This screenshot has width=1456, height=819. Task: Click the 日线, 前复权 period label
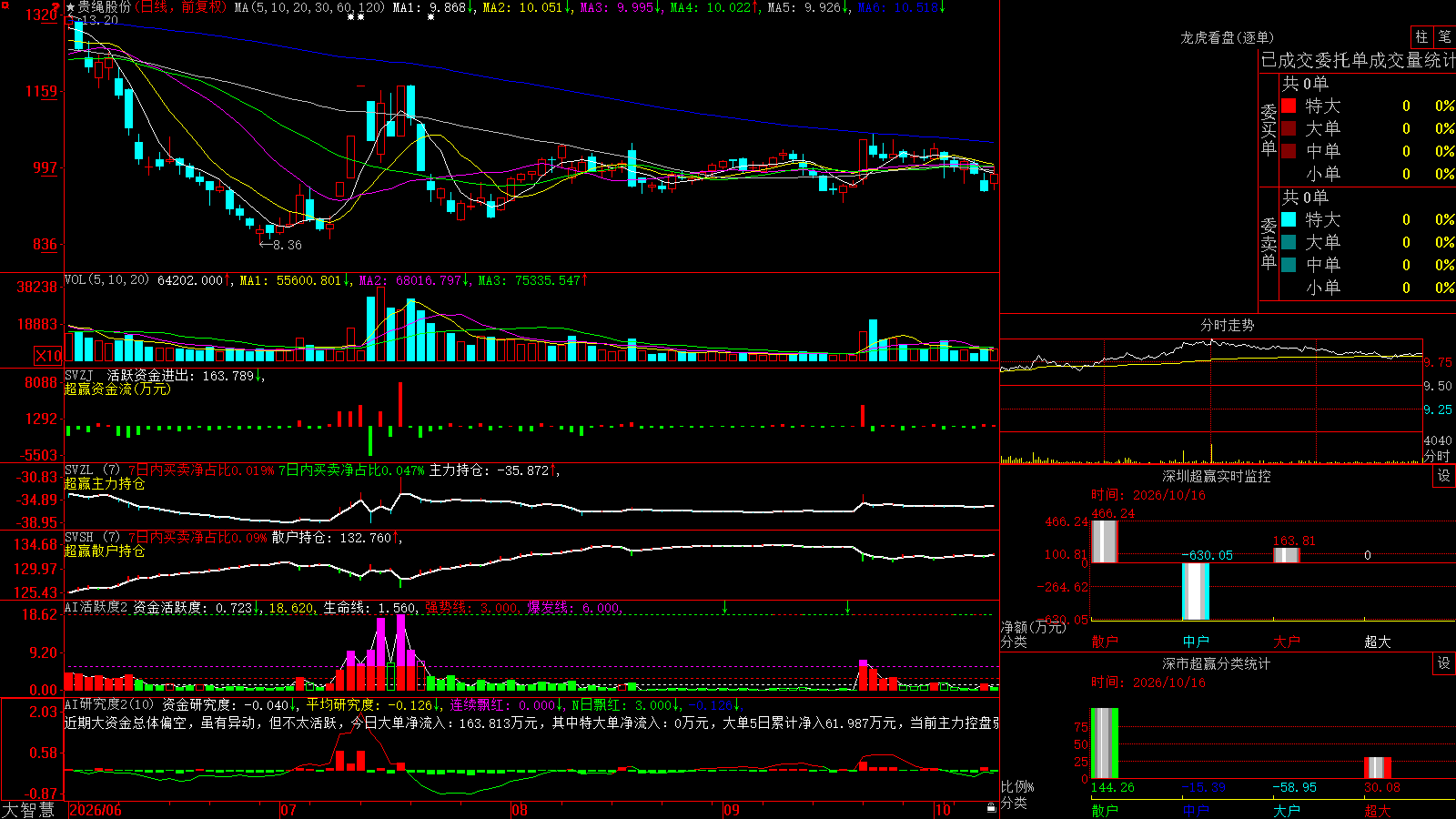tap(181, 7)
